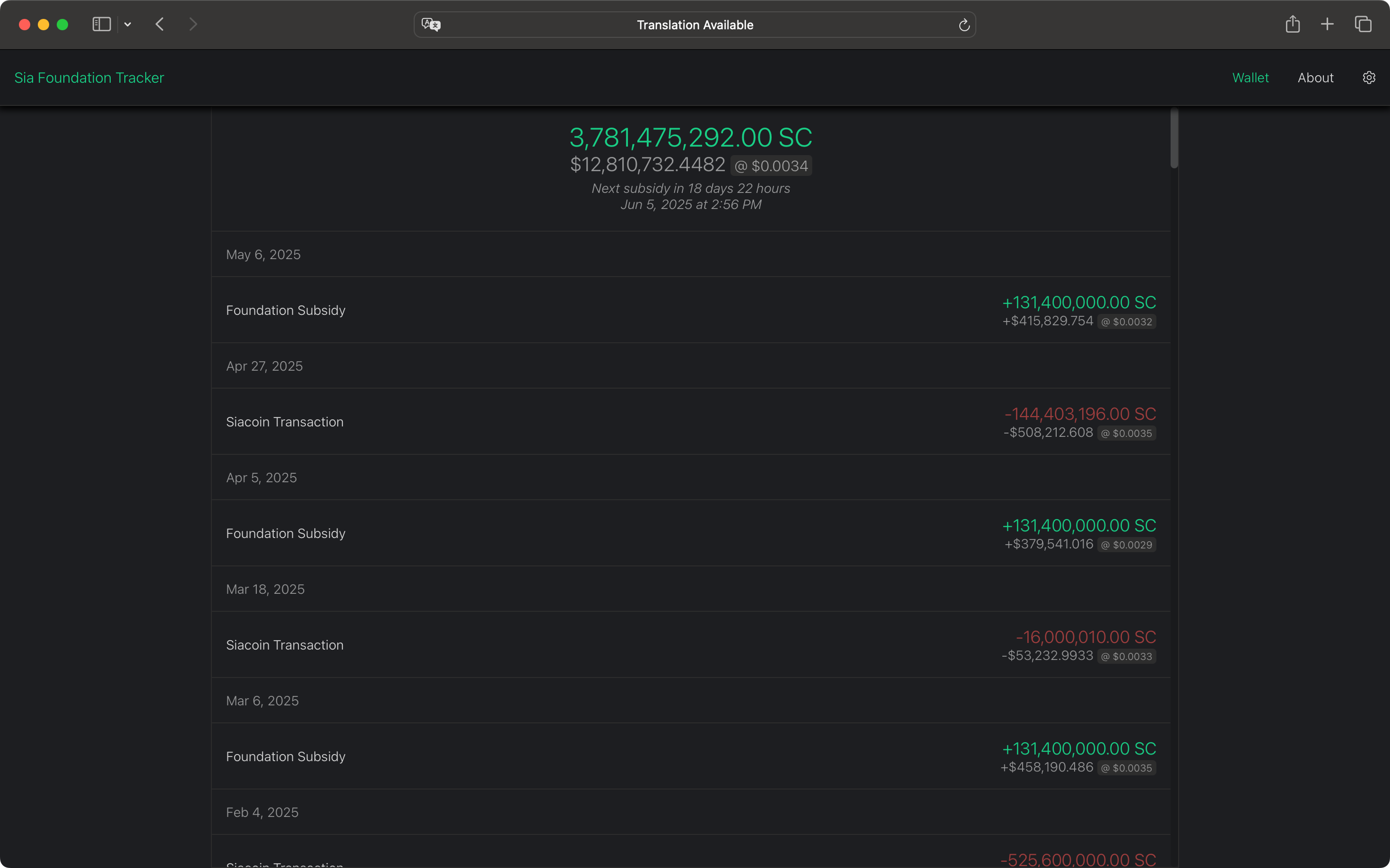Image resolution: width=1390 pixels, height=868 pixels.
Task: Open a new tab with plus icon
Action: (1328, 24)
